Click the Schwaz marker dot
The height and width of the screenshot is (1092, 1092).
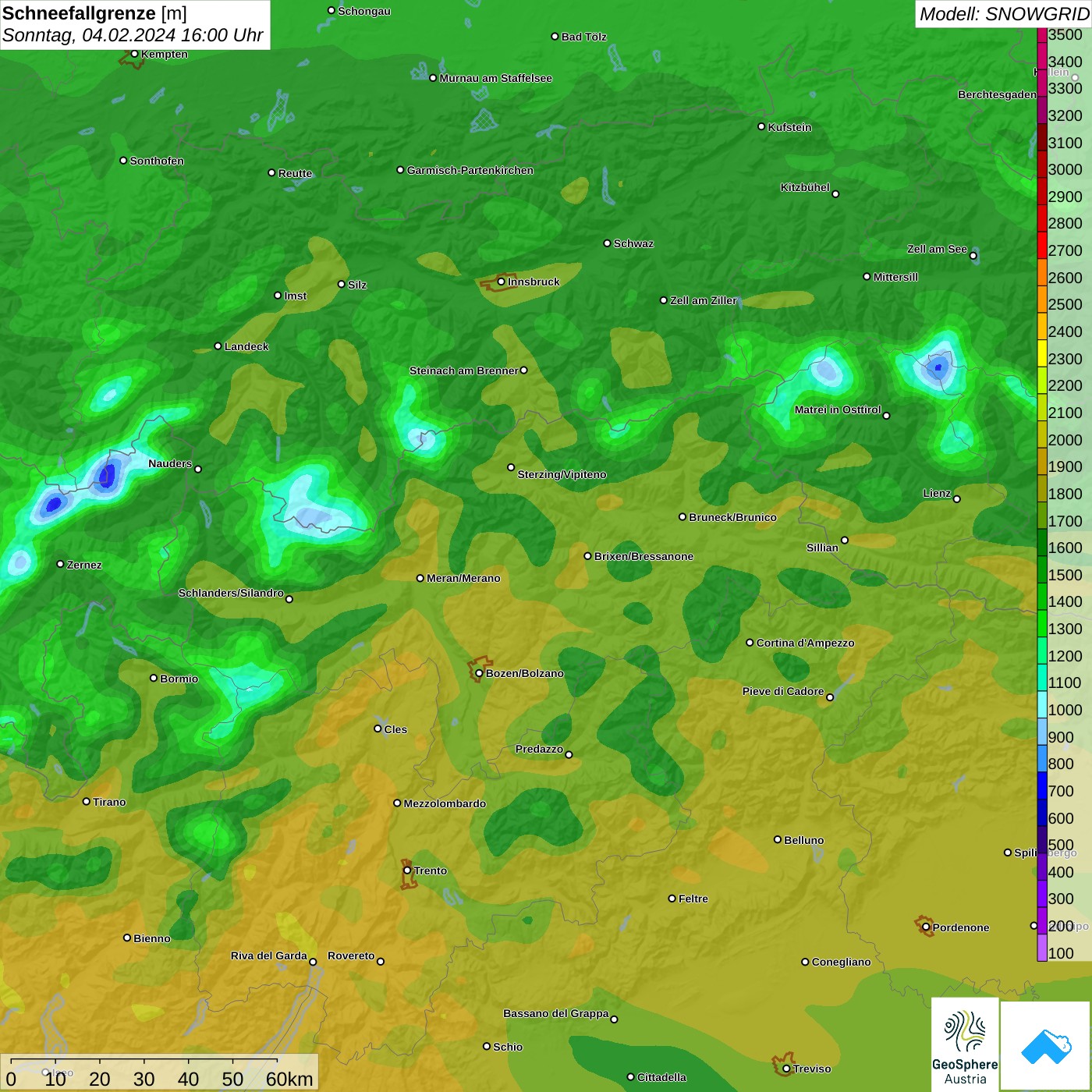607,243
